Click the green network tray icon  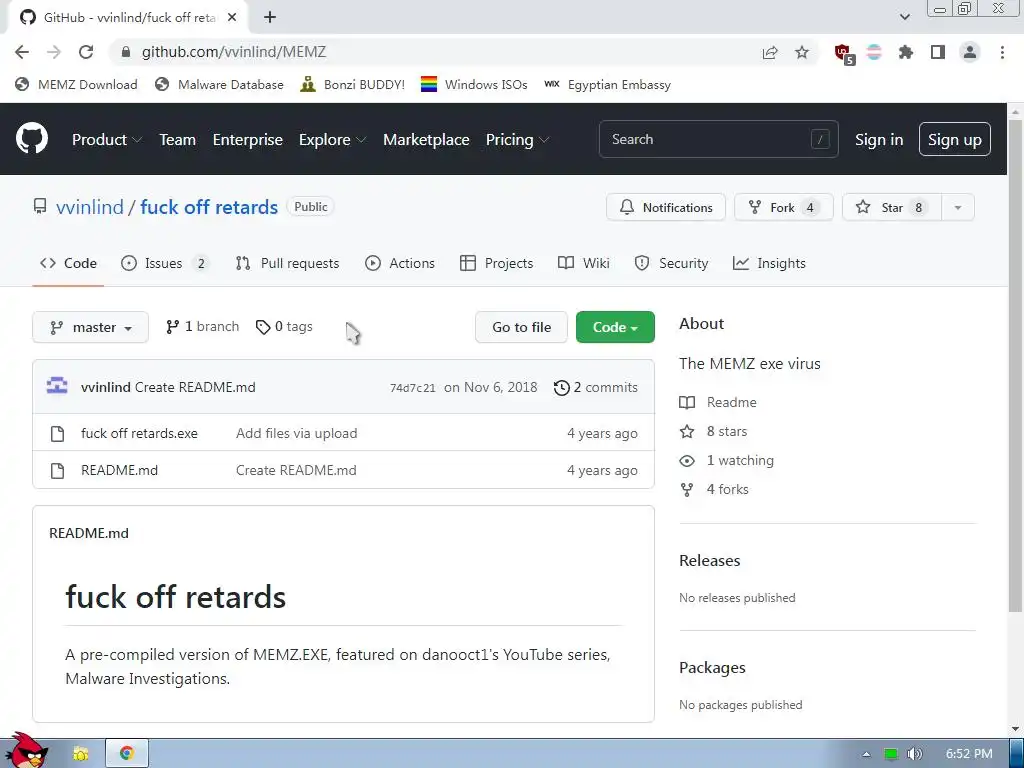(x=891, y=754)
